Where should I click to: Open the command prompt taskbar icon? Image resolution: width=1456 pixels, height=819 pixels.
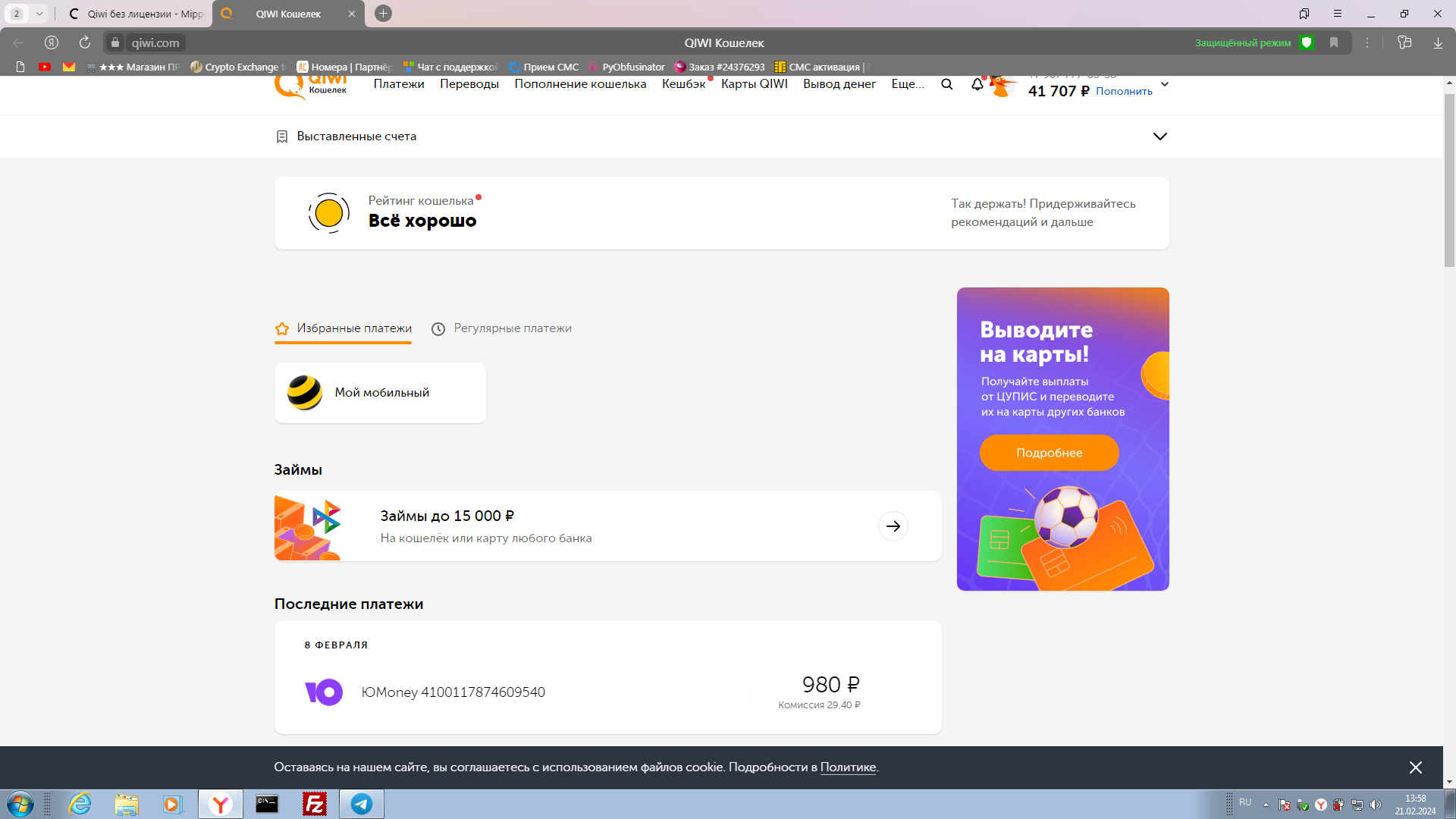tap(267, 804)
